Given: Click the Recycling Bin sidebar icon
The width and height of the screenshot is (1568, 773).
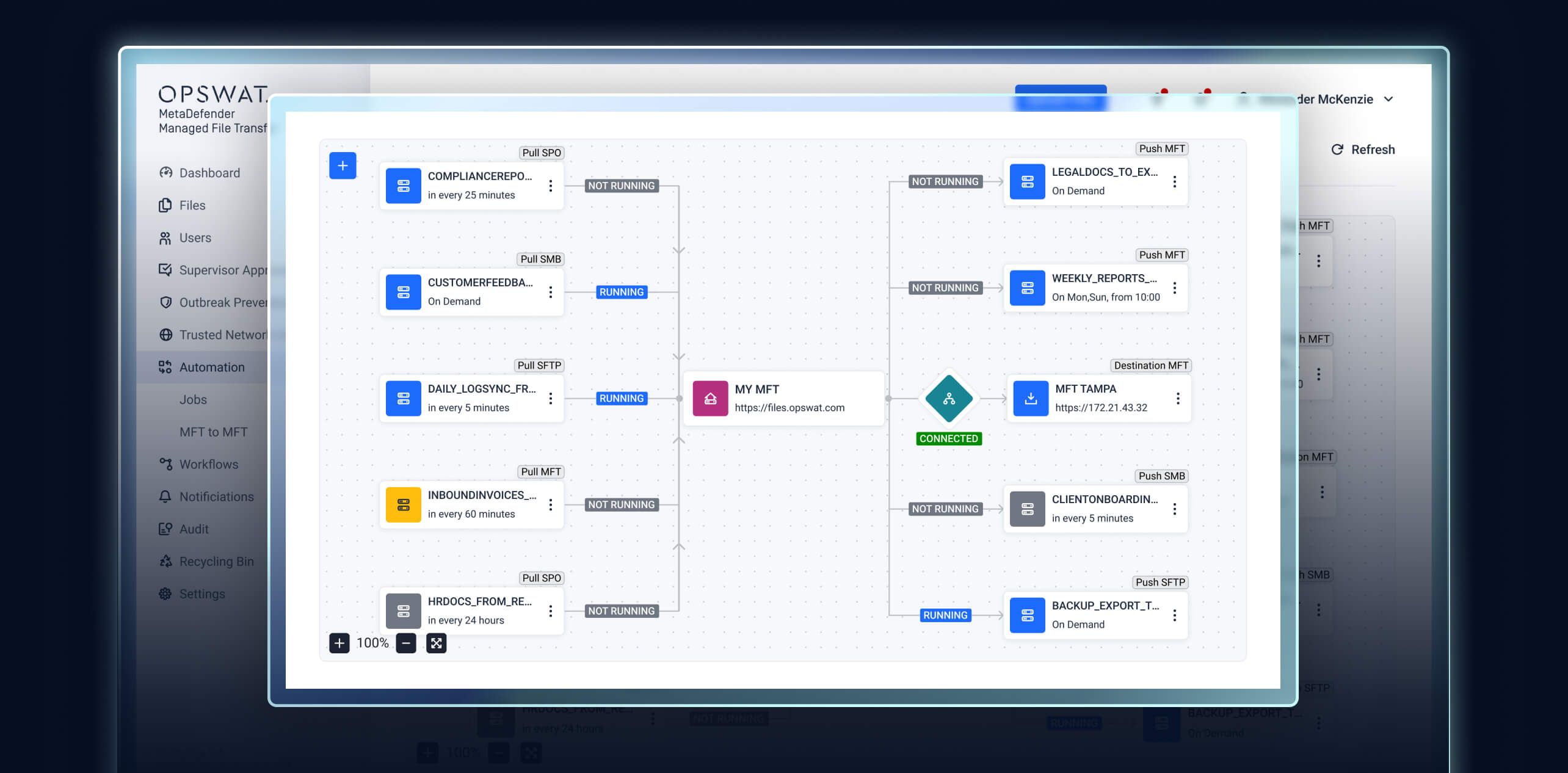Looking at the screenshot, I should 165,561.
